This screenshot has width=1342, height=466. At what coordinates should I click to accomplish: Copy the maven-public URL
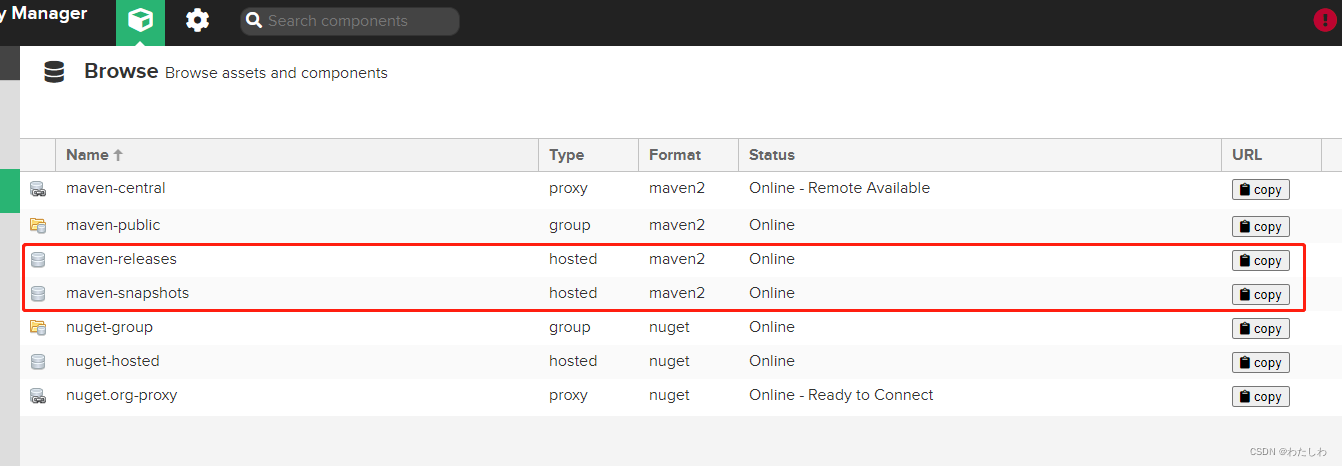(1260, 227)
